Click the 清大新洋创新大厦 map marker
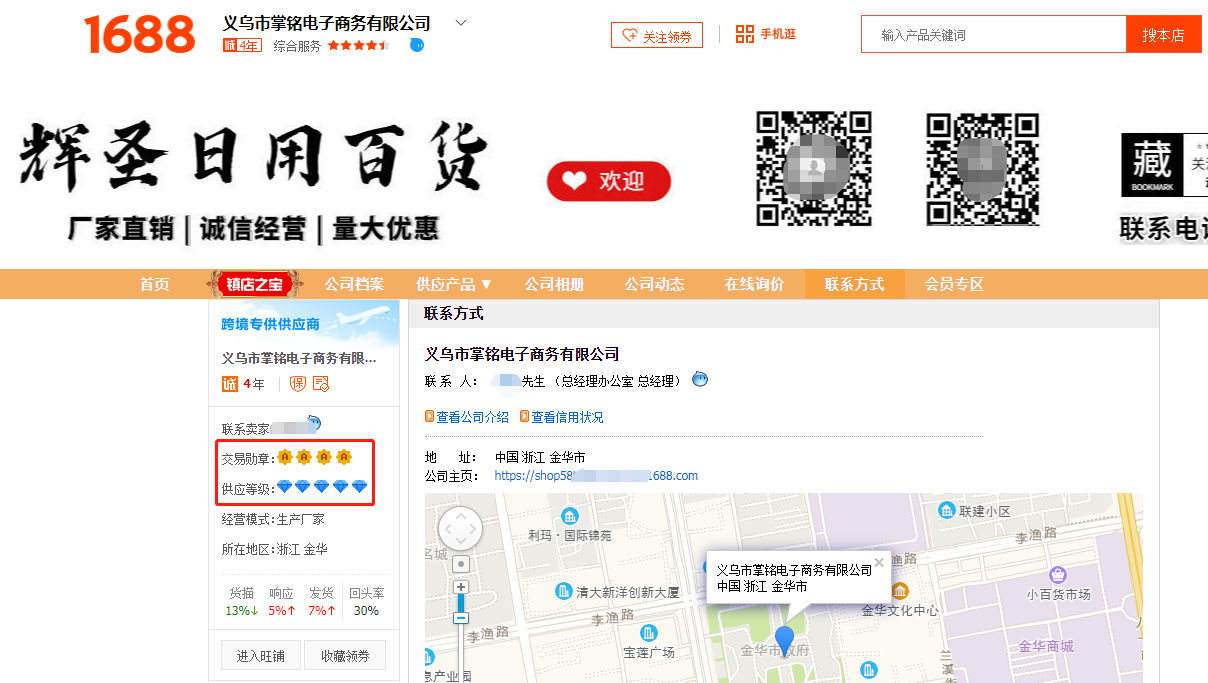 pyautogui.click(x=566, y=591)
